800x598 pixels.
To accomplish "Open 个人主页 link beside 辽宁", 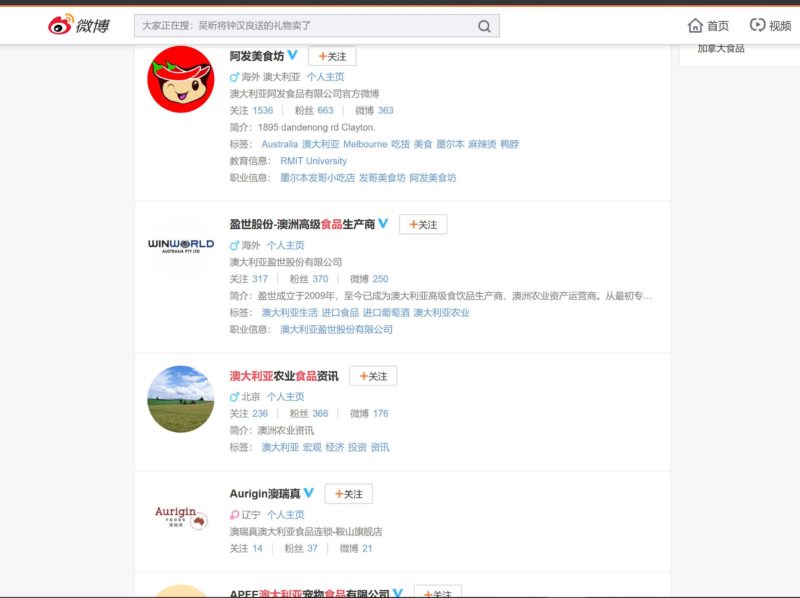I will 285,515.
